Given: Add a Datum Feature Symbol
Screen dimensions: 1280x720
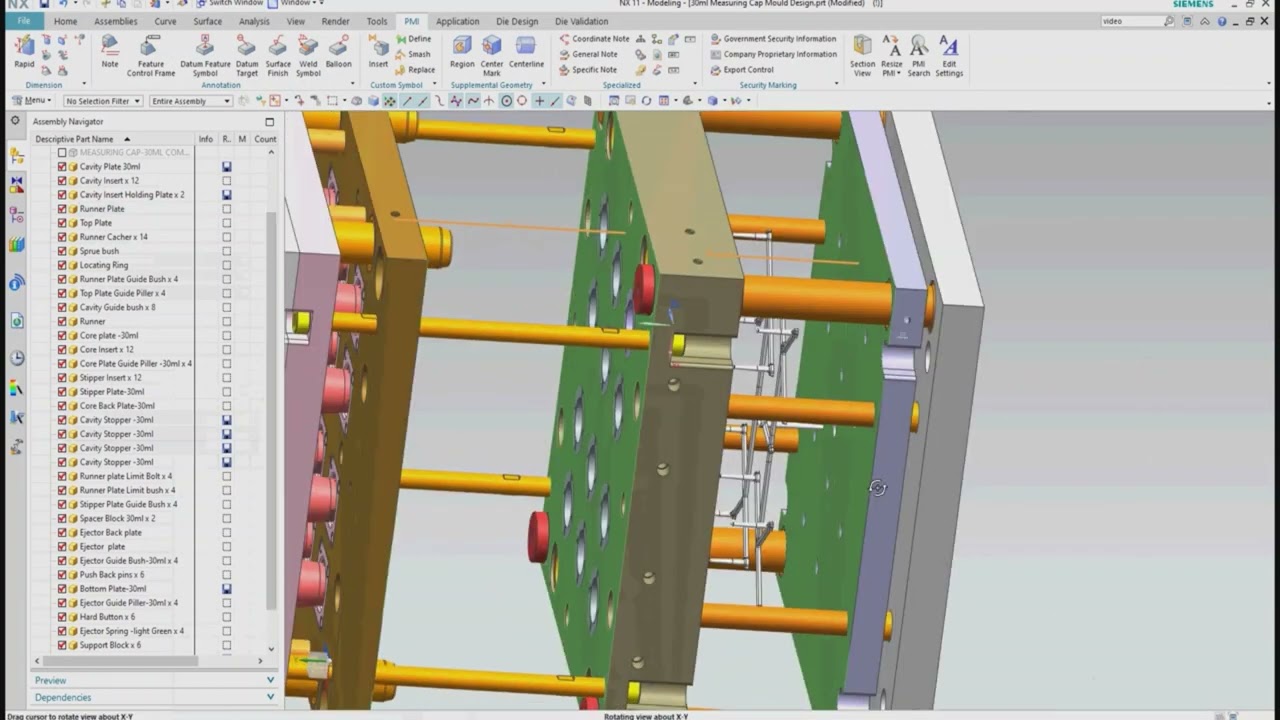Looking at the screenshot, I should (x=205, y=55).
